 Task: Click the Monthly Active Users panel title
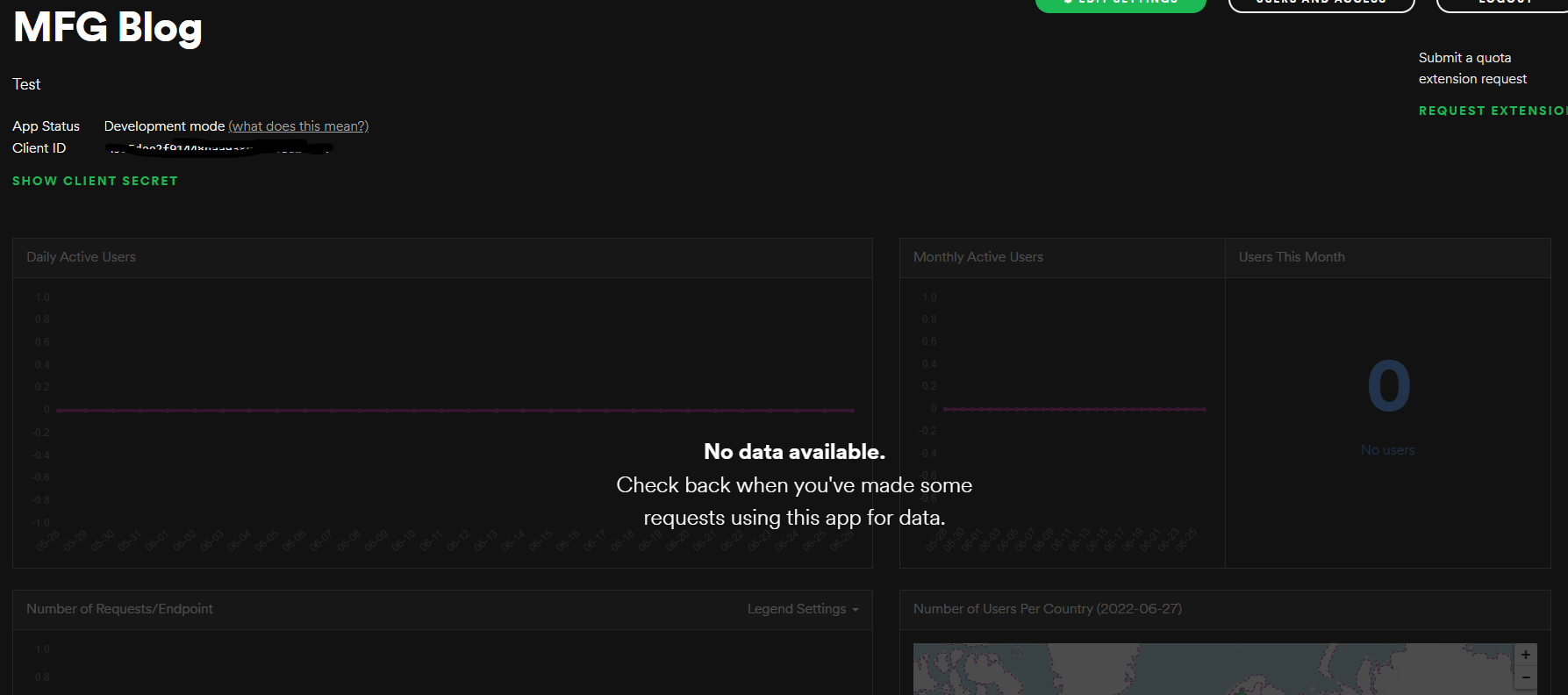pyautogui.click(x=978, y=257)
